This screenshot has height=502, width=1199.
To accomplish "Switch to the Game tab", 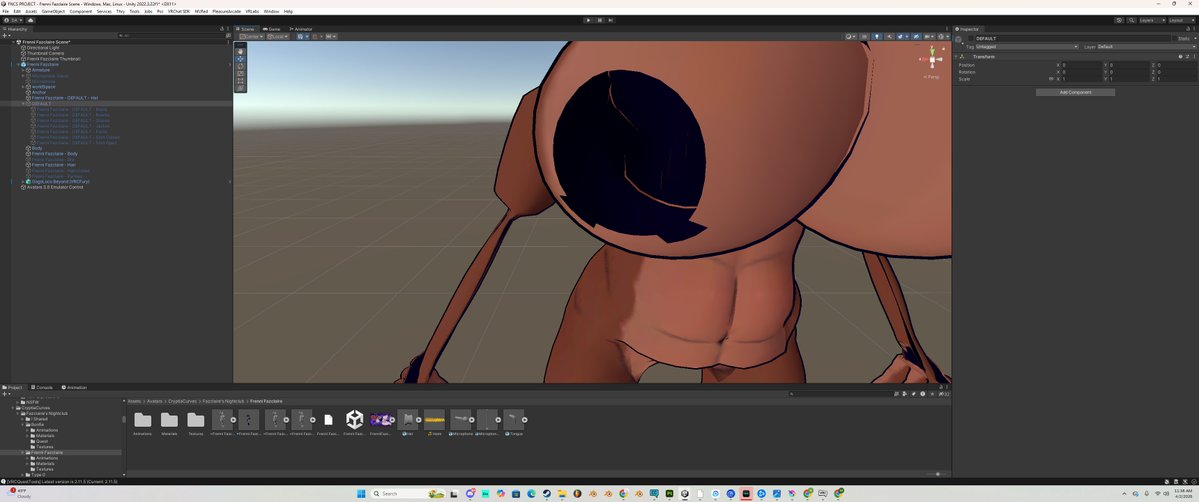I will [271, 29].
